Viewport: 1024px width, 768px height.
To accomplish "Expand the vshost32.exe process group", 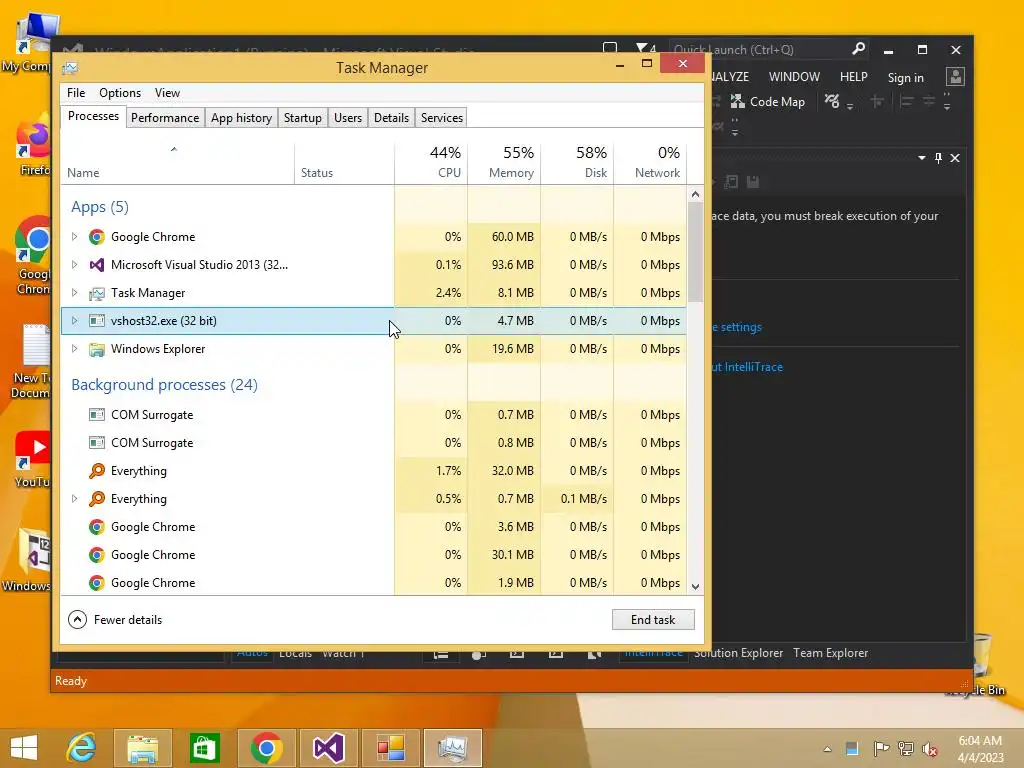I will [x=74, y=321].
